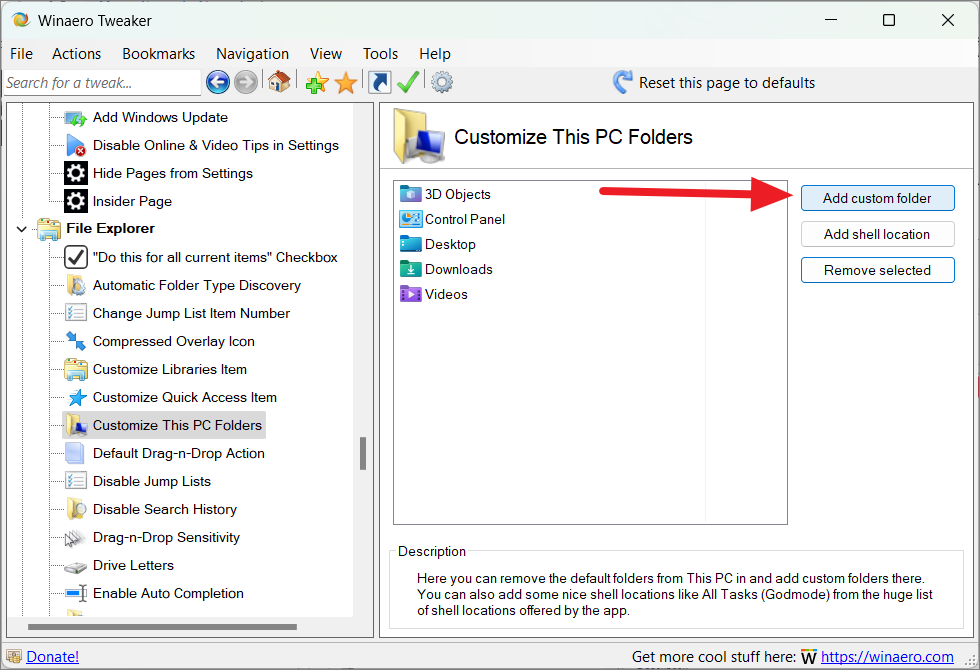Image resolution: width=980 pixels, height=670 pixels.
Task: Click in the Search for a tweak field
Action: [102, 83]
